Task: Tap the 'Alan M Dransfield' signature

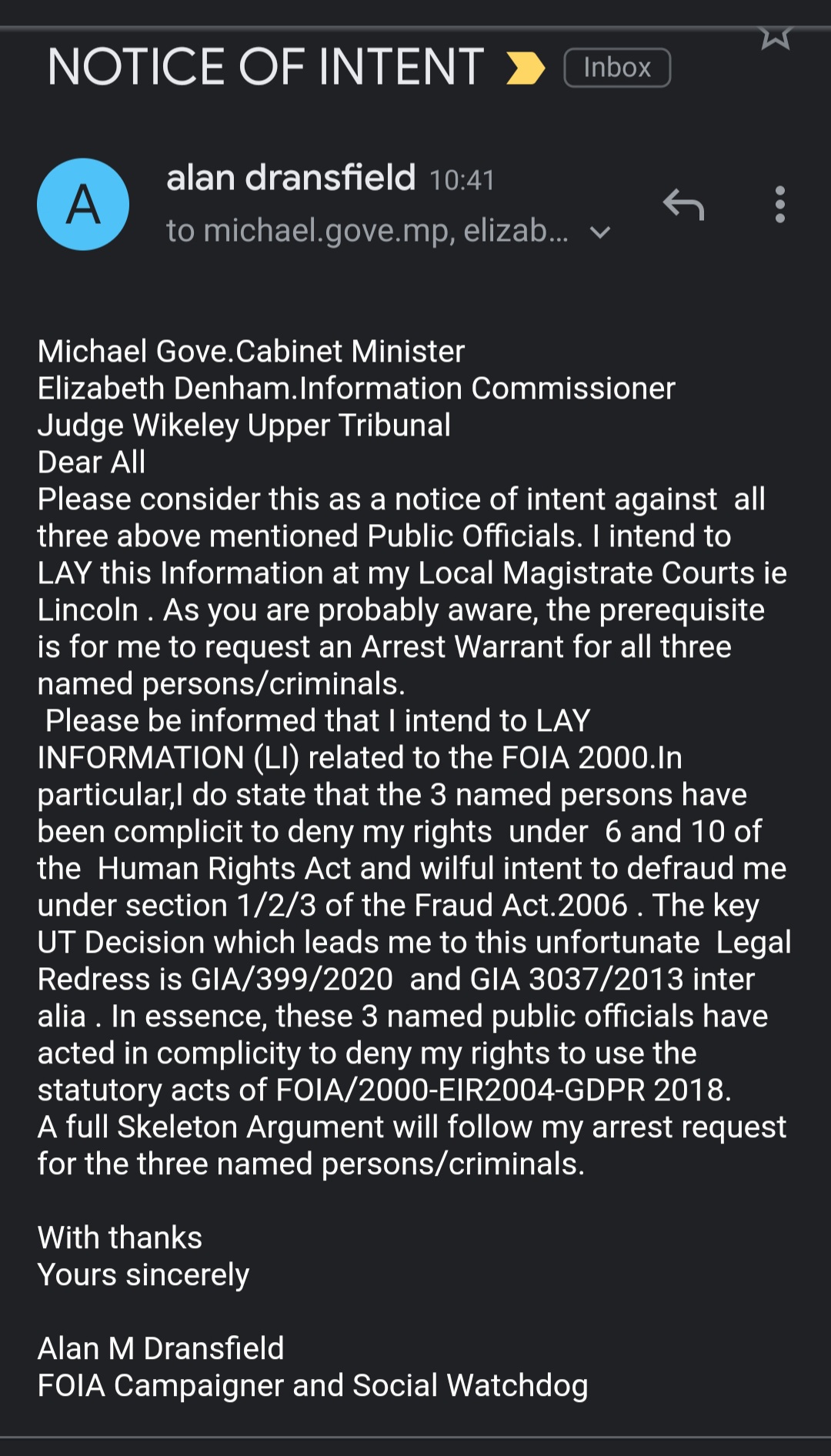Action: point(161,1349)
